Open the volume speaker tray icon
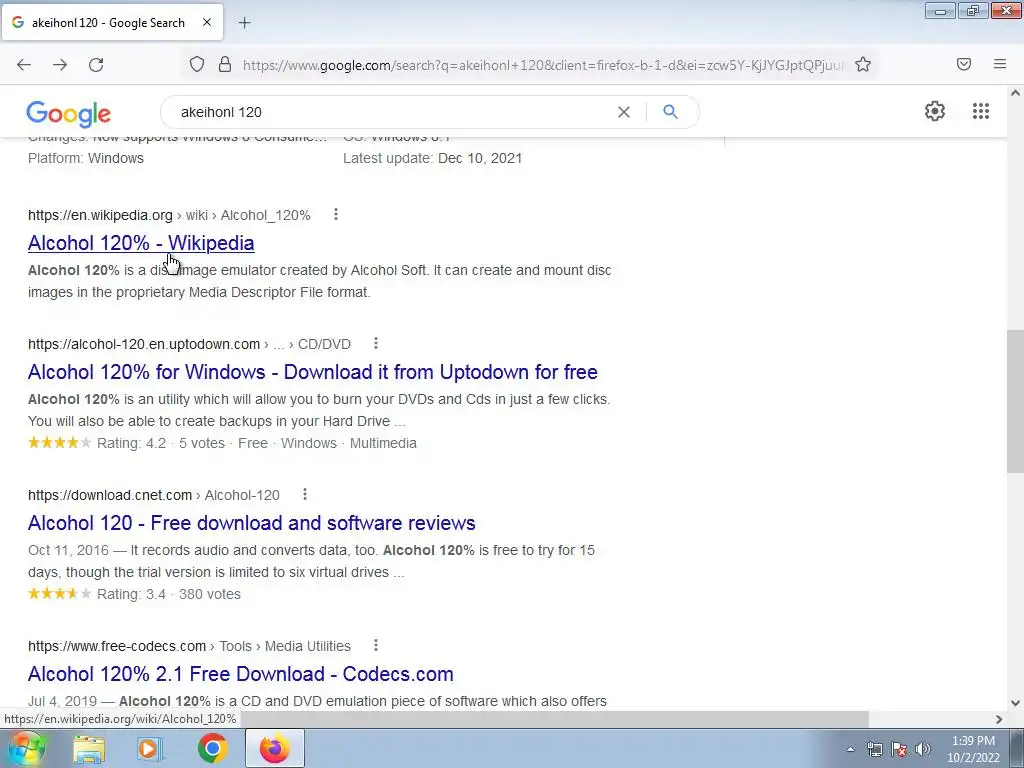Screen dimensions: 1024x768 tap(923, 749)
